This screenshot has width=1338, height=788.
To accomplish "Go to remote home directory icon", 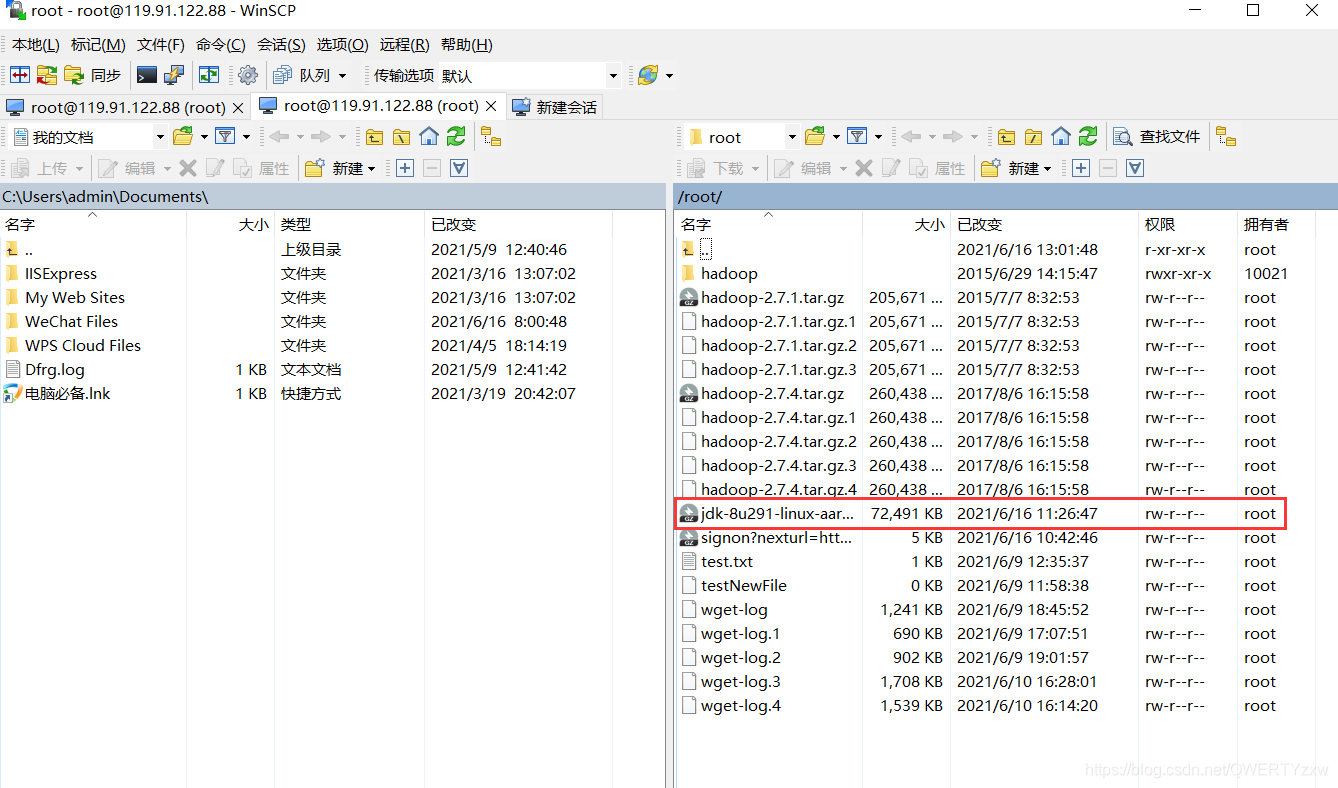I will (1061, 136).
